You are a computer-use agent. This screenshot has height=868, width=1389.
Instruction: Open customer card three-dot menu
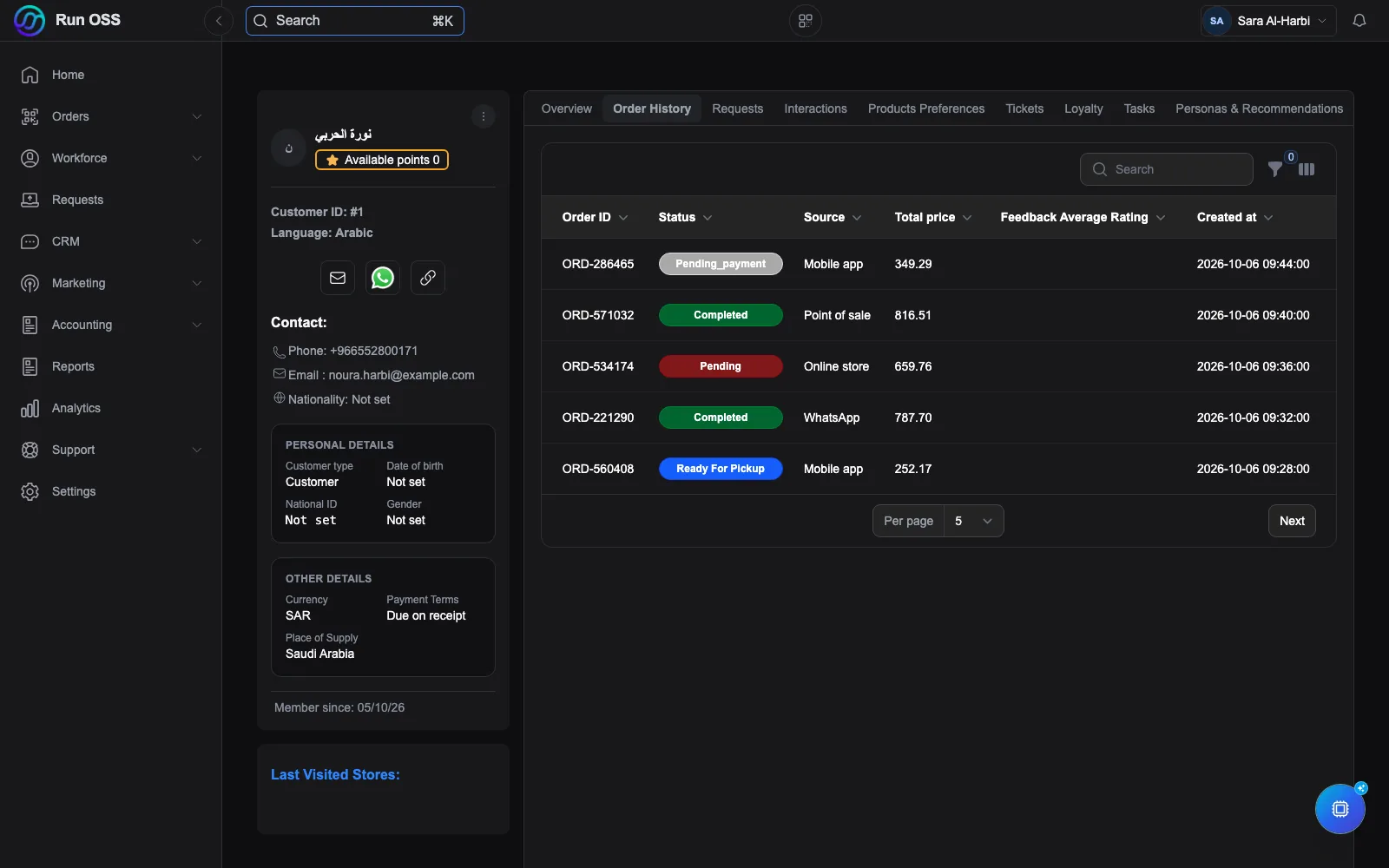pyautogui.click(x=484, y=116)
